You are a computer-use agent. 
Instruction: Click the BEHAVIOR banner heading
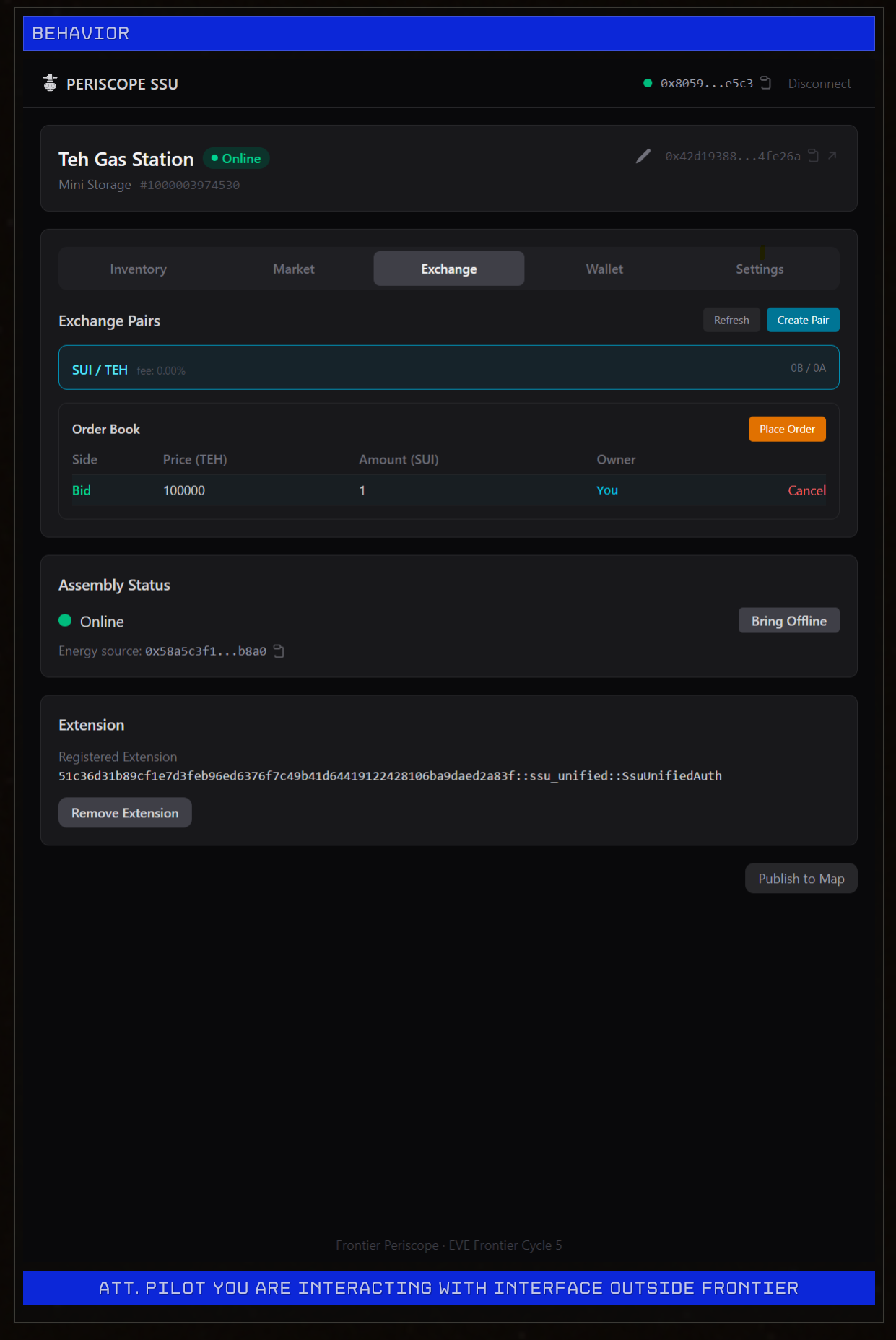(81, 33)
